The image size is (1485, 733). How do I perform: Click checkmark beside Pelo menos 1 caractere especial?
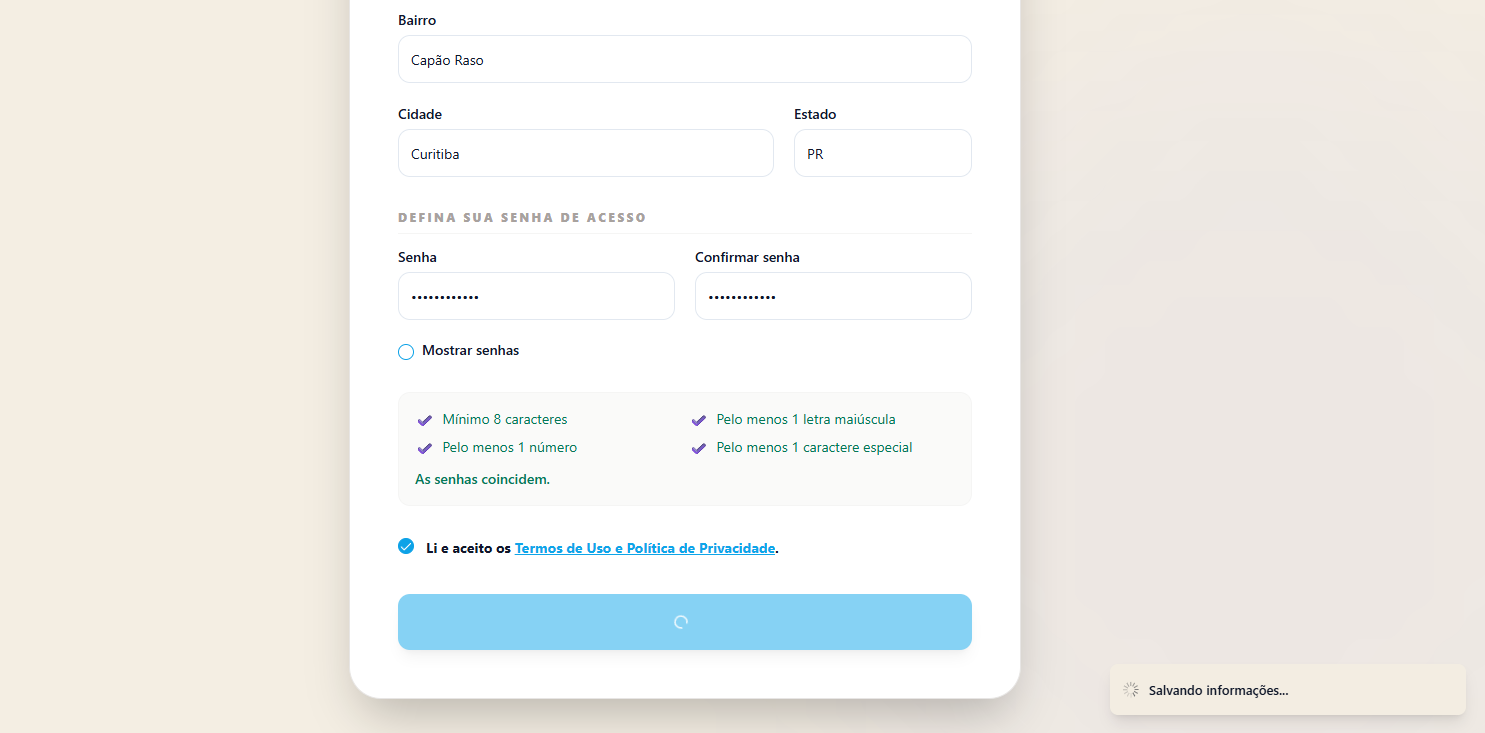click(699, 448)
